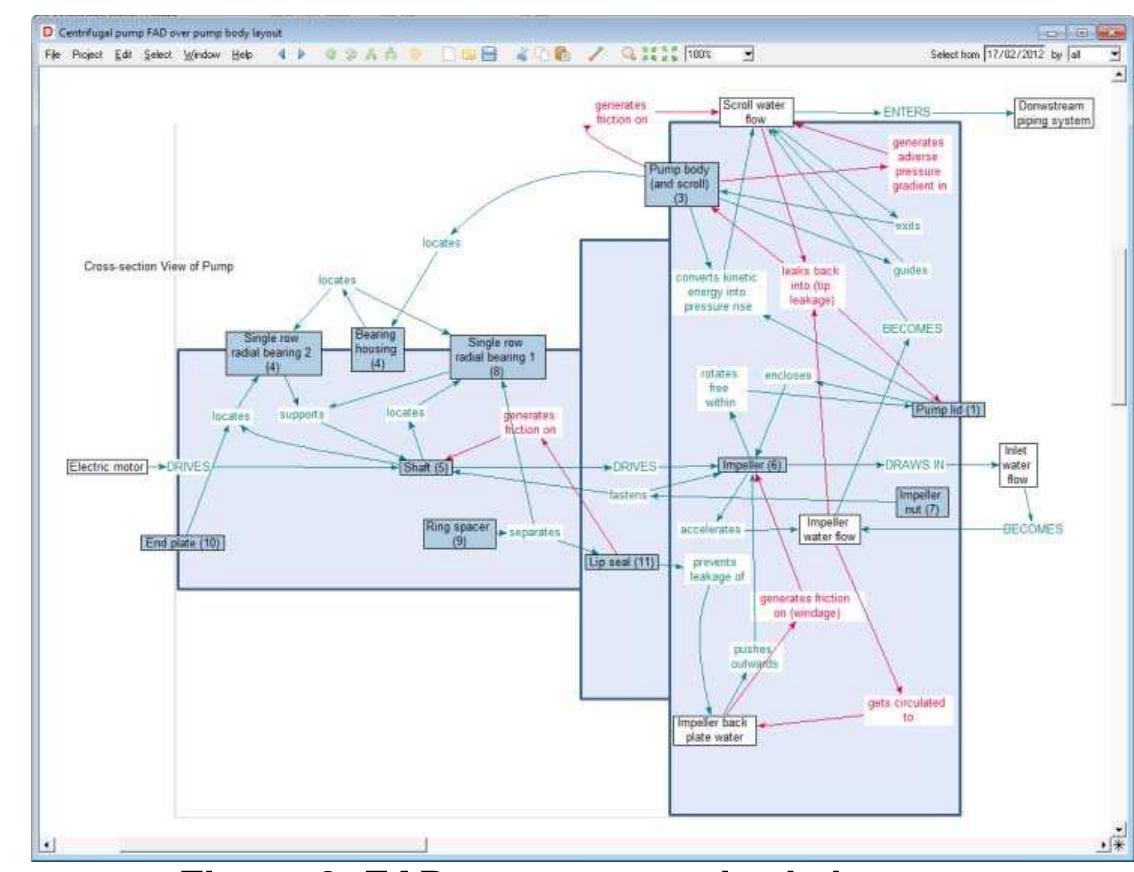
Task: Select the End plate (10) block
Action: (182, 543)
